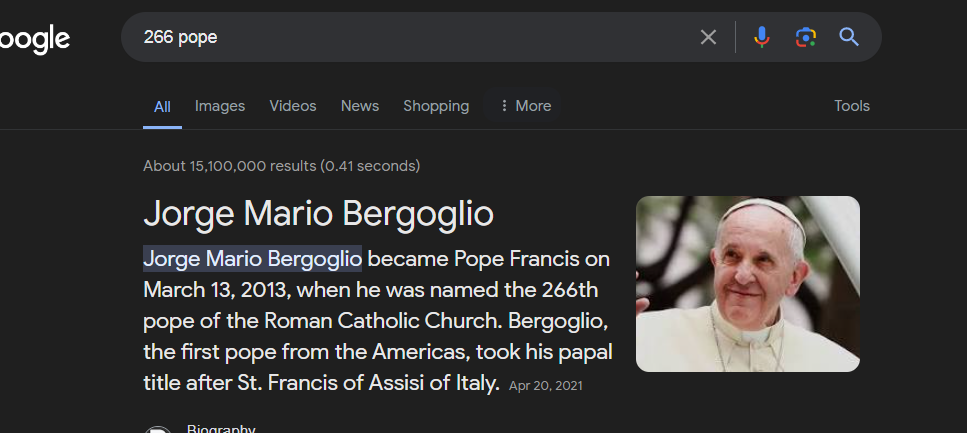Click the Apr 20, 2021 snippet date

tap(545, 385)
